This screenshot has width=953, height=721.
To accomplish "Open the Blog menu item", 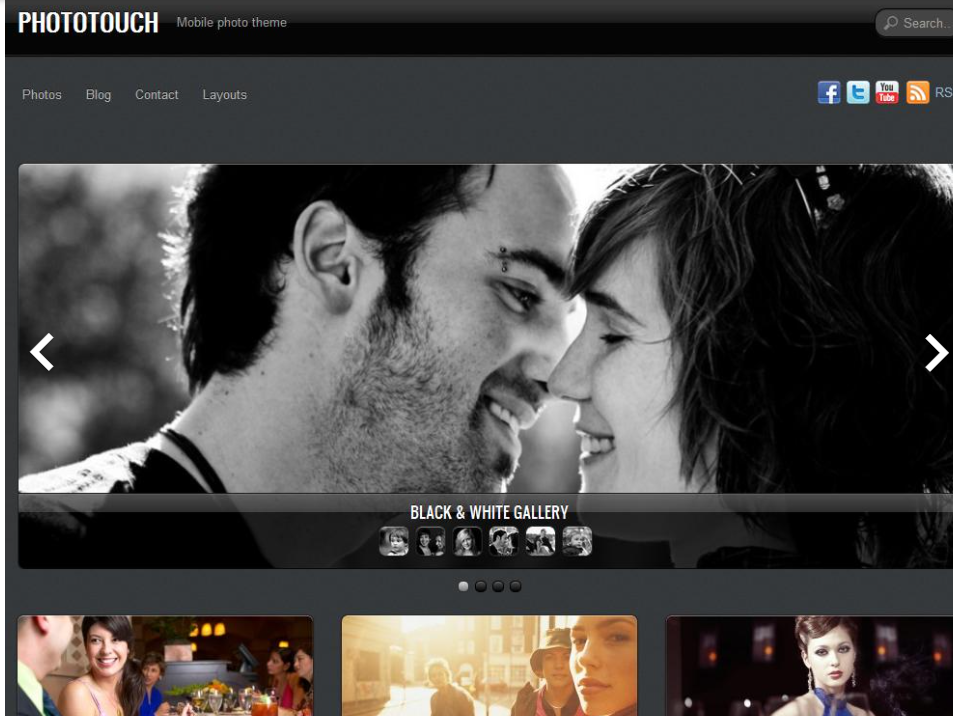I will pyautogui.click(x=98, y=95).
